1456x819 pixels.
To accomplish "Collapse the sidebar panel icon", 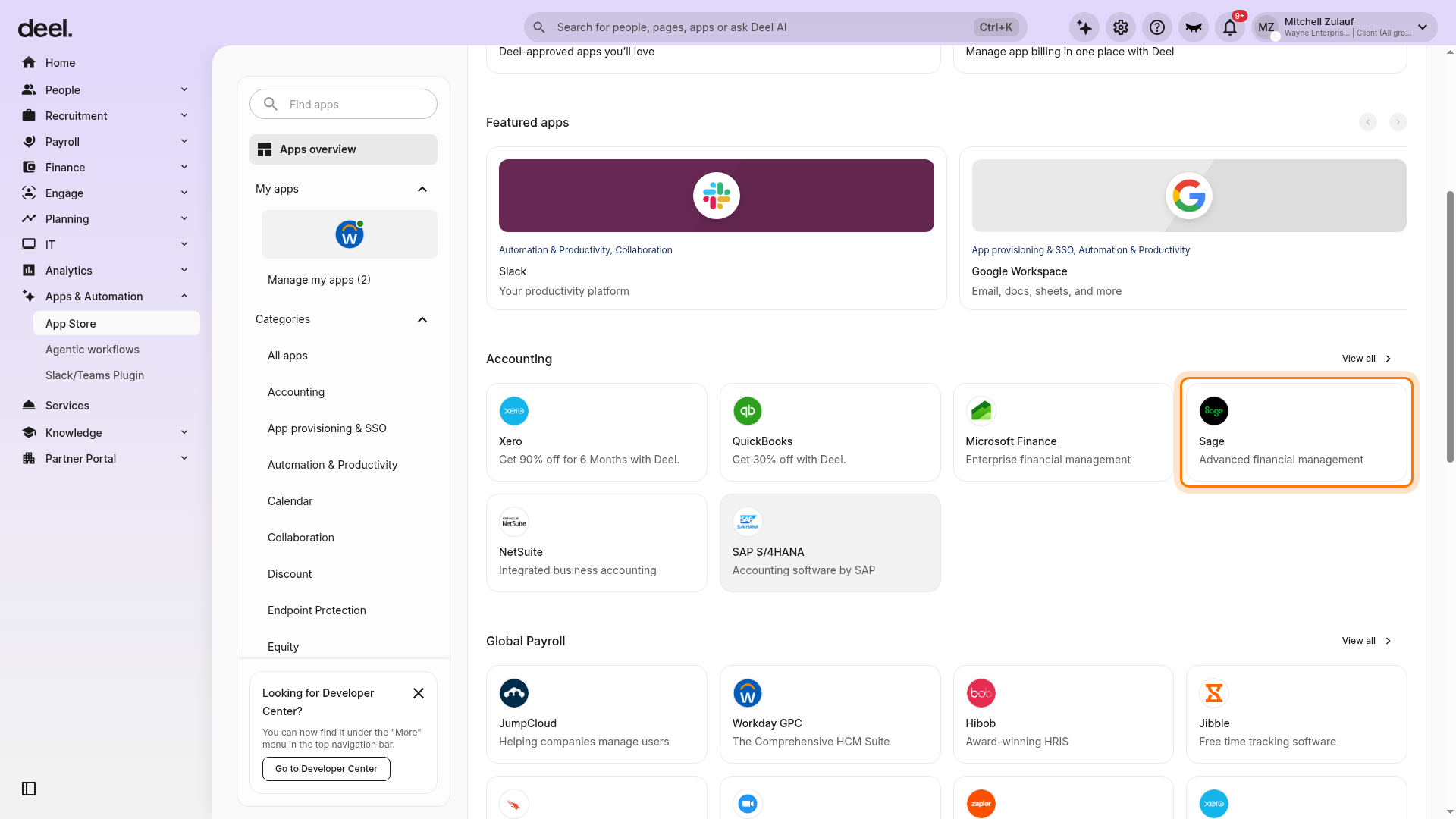I will tap(29, 789).
